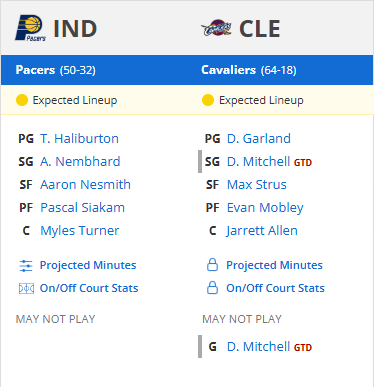Click D. Mitchell in the SG starting slot

point(258,162)
